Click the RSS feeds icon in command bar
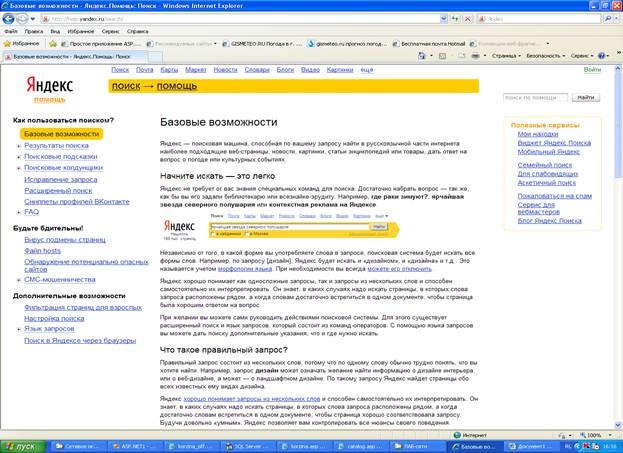This screenshot has height=453, width=623. (442, 56)
